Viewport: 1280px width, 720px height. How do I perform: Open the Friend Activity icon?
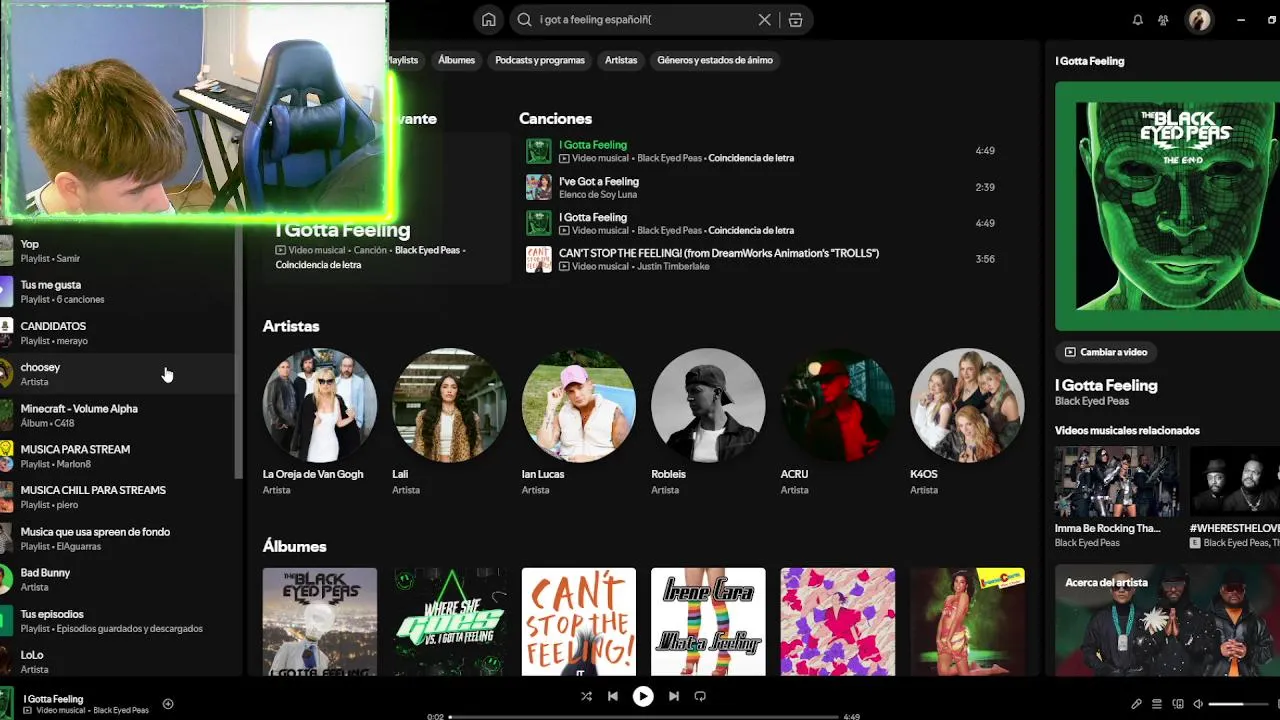tap(1163, 20)
